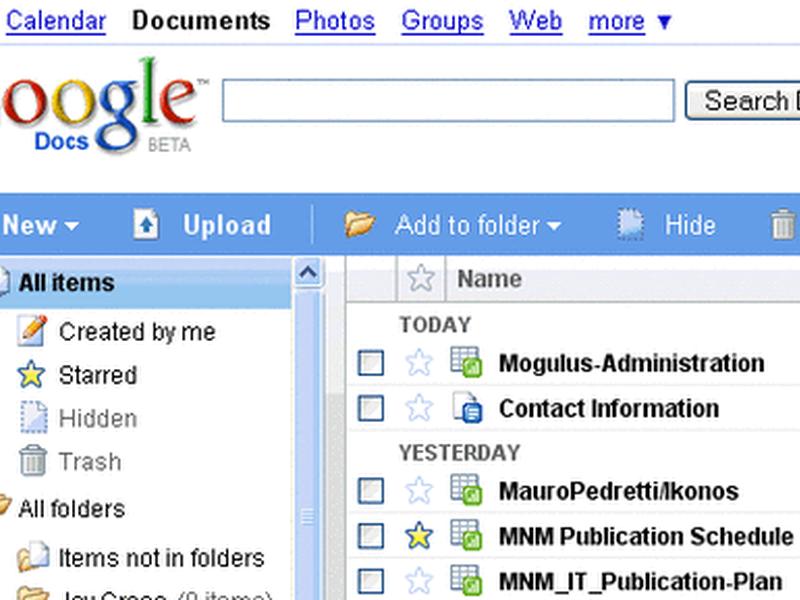This screenshot has width=800, height=600.
Task: Click the sidebar vertical splitter handle
Action: point(308,516)
